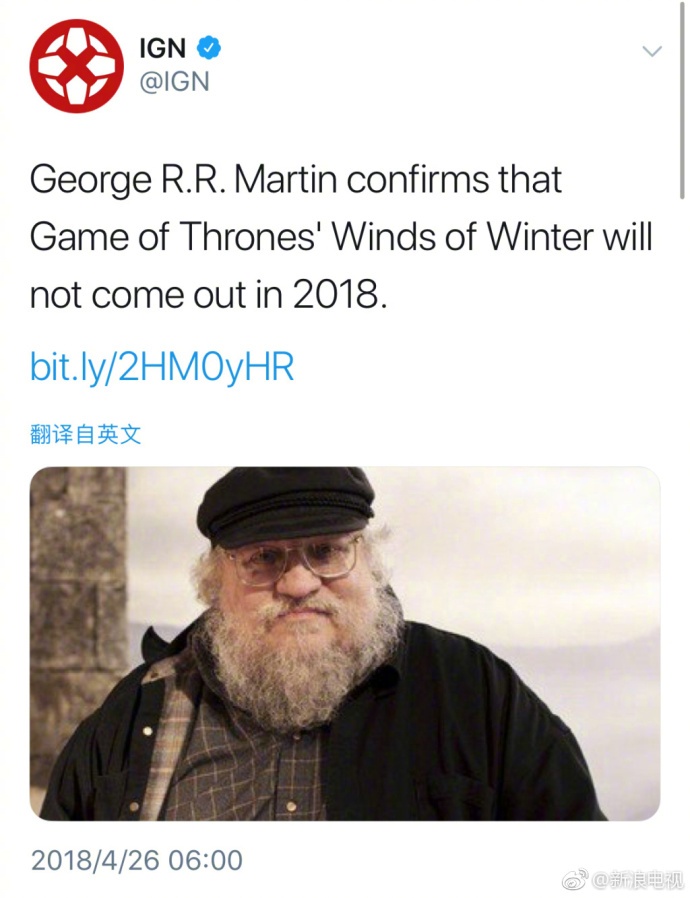
Task: Open the George R.R. Martin photo
Action: click(345, 643)
